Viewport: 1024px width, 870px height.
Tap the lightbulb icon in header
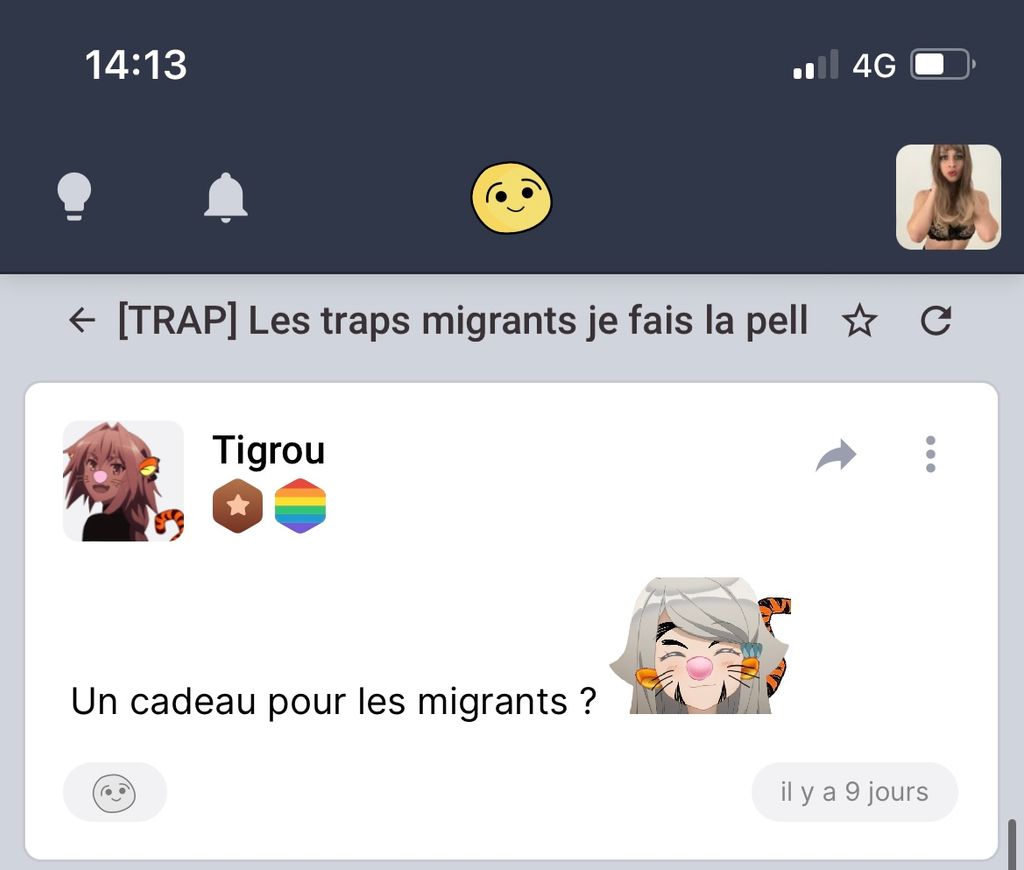click(x=74, y=197)
